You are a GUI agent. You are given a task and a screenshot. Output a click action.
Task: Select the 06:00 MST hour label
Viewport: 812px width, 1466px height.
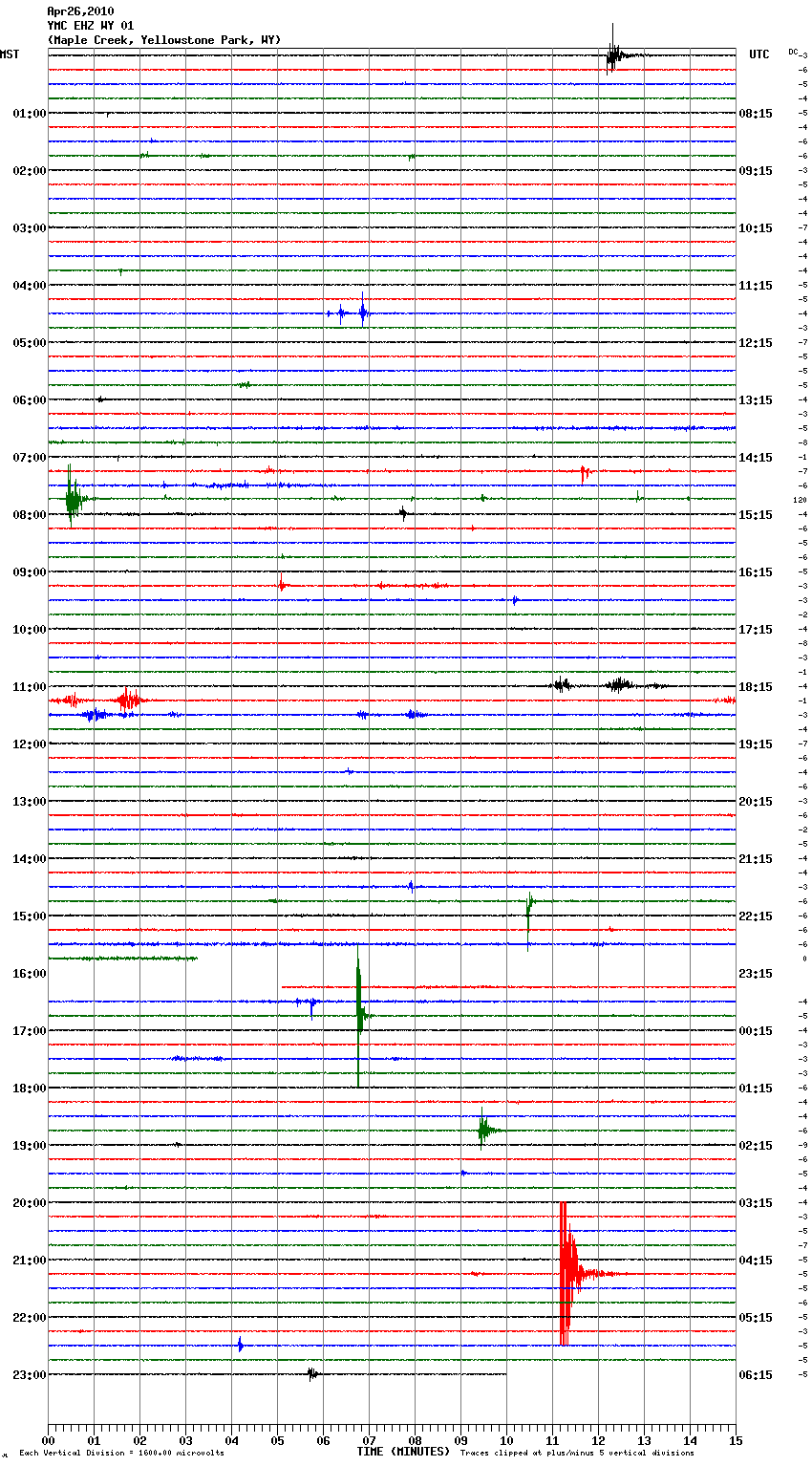29,400
